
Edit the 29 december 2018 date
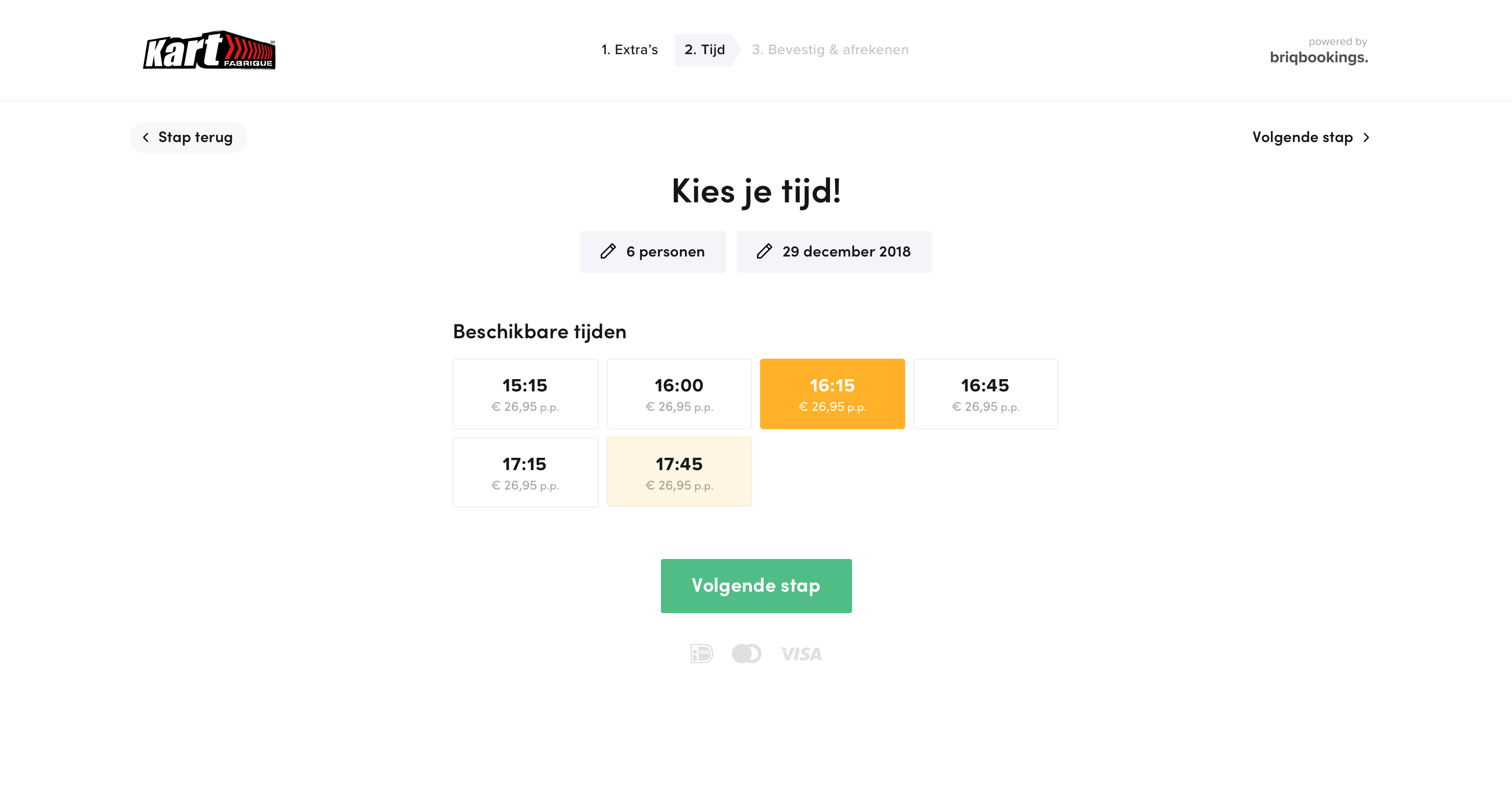click(846, 252)
